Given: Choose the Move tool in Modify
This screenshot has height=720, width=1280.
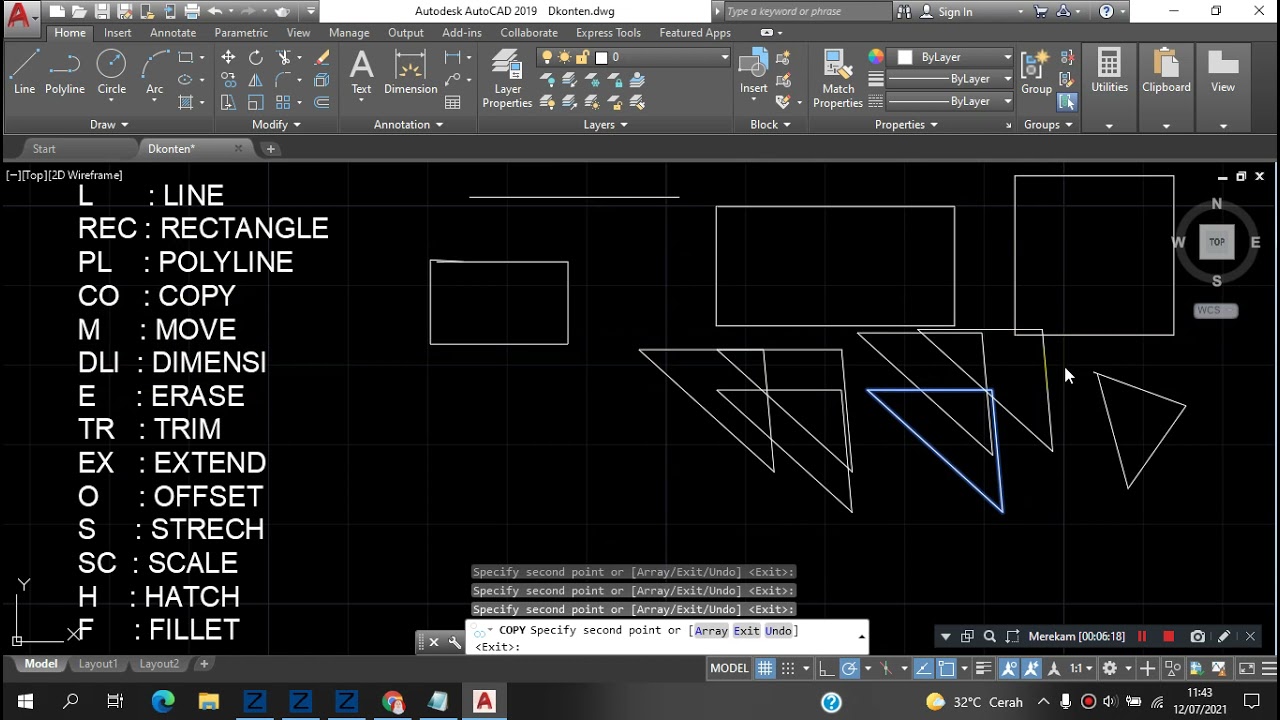Looking at the screenshot, I should pos(228,58).
